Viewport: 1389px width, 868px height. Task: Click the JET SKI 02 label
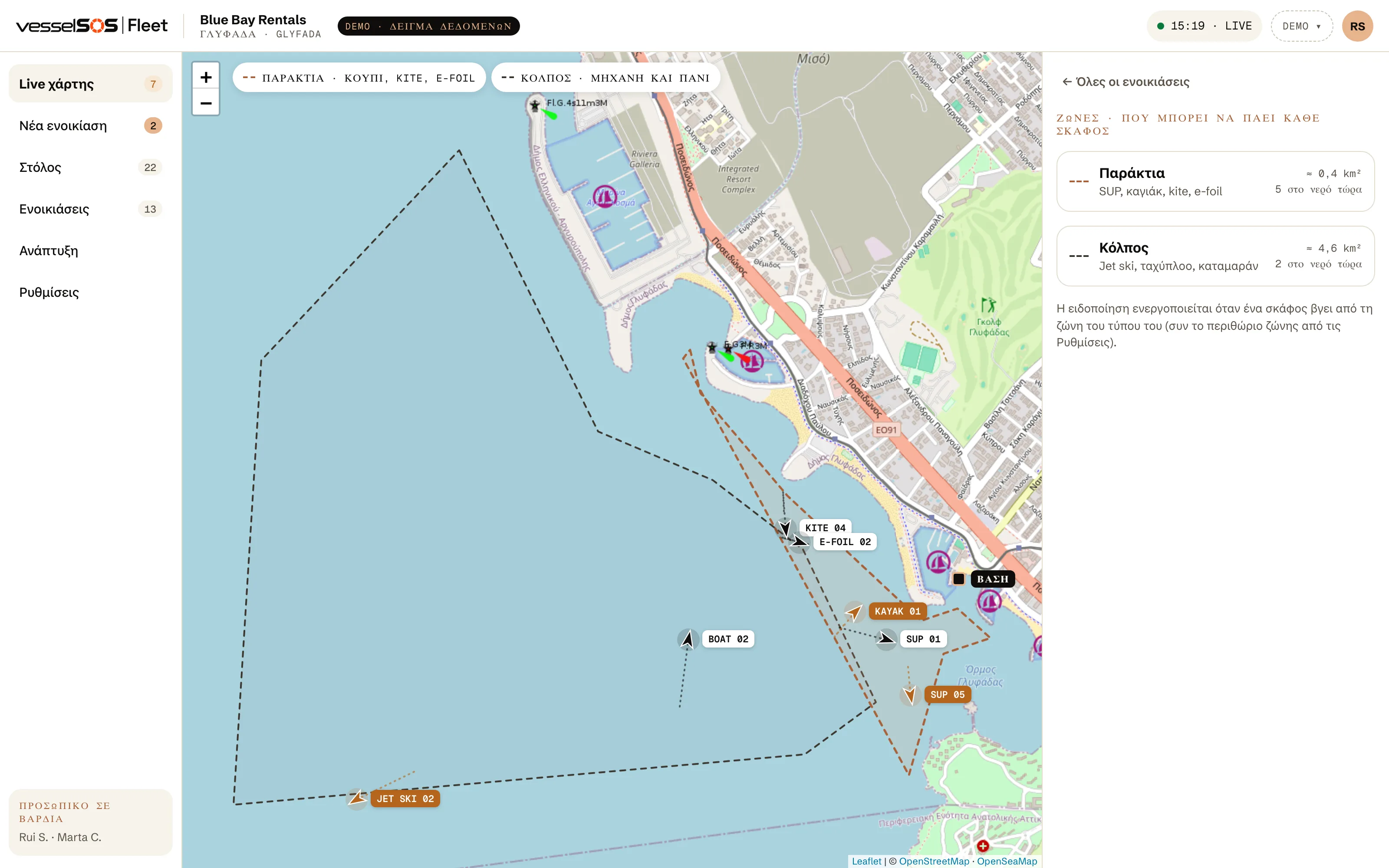point(405,799)
